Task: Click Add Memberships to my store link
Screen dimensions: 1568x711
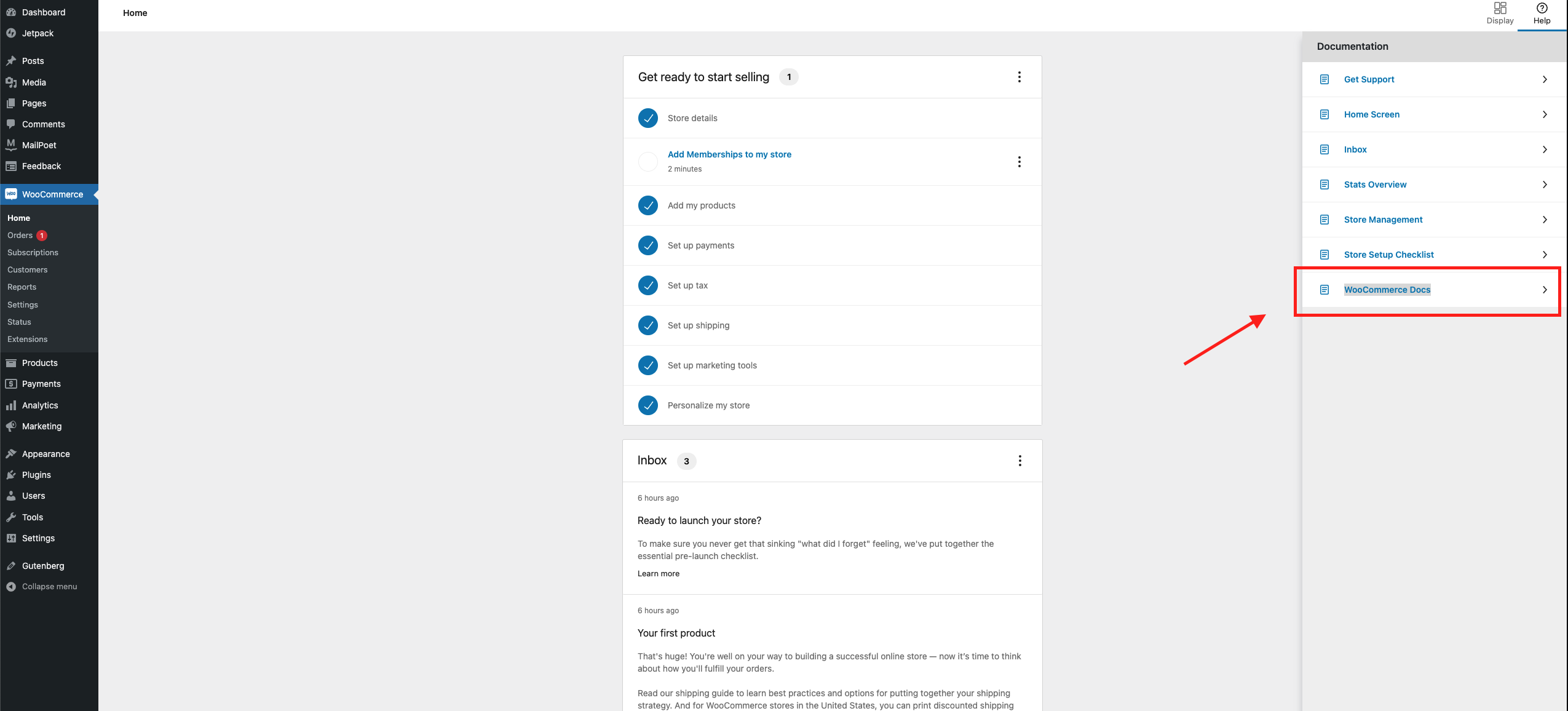Action: tap(729, 154)
